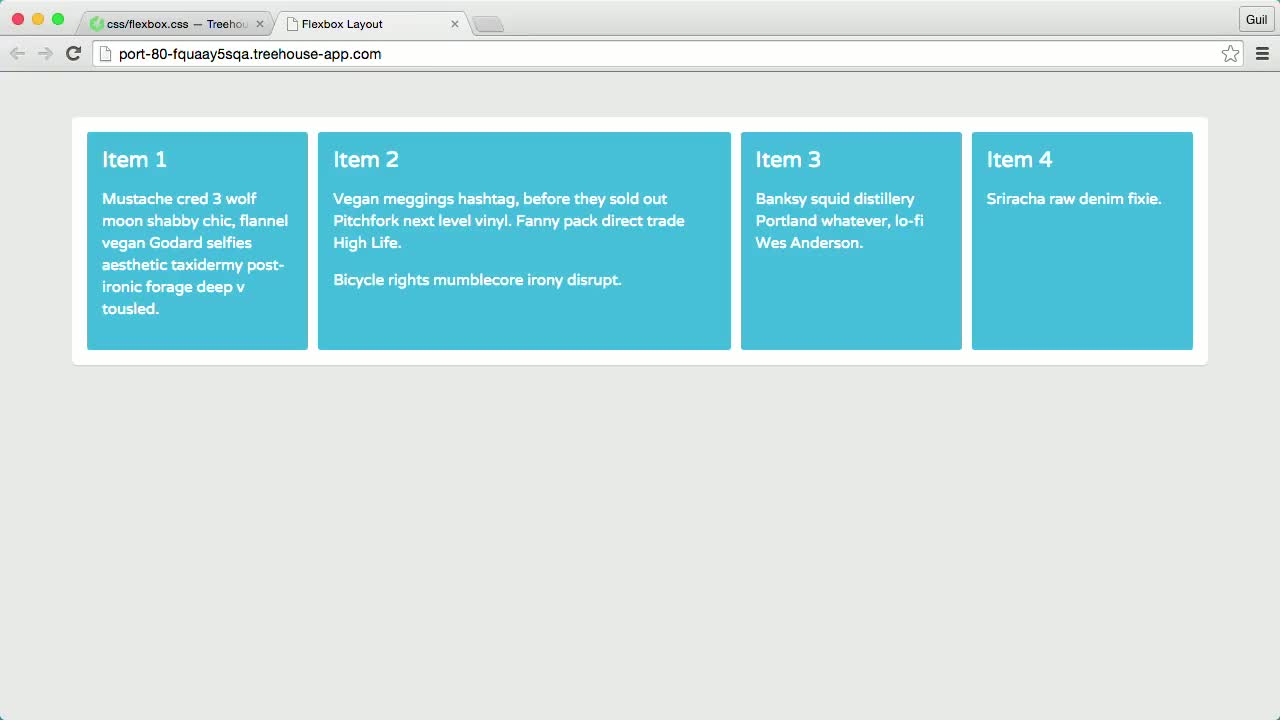Click the Item 2 heading

click(x=366, y=160)
